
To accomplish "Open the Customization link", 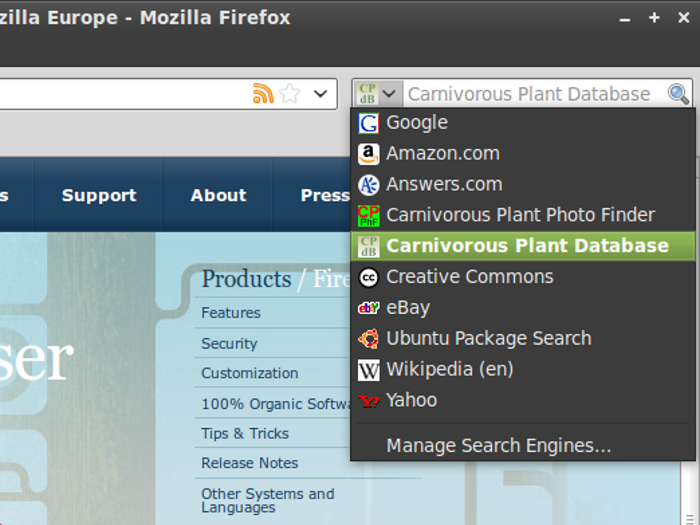I will (x=250, y=373).
